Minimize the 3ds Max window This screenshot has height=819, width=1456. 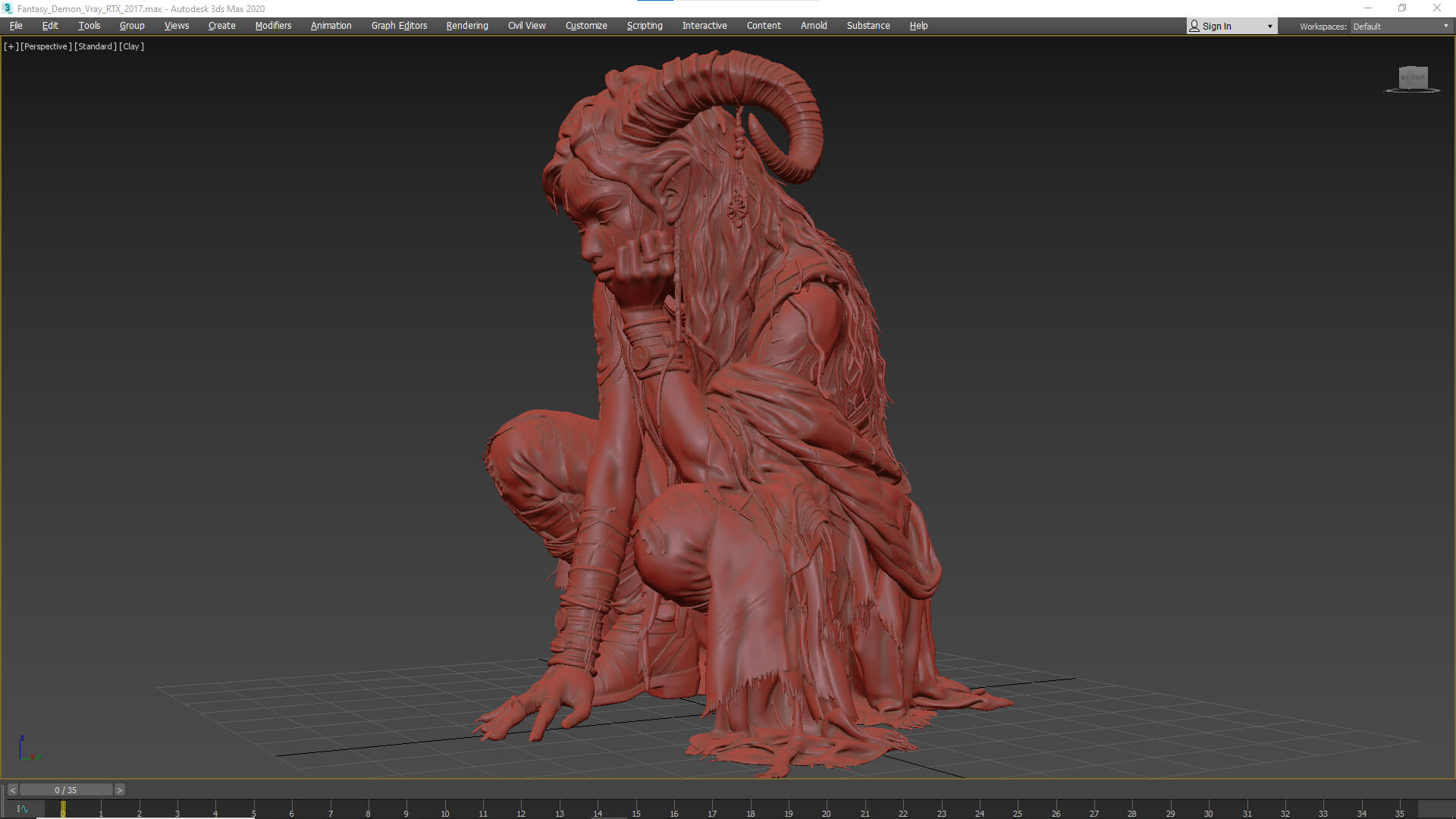tap(1367, 8)
